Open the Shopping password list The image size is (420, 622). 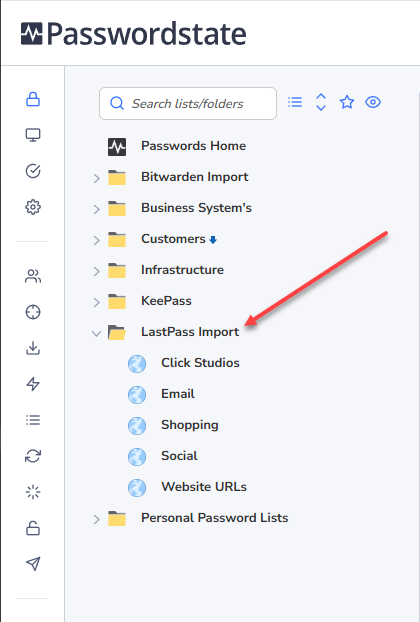[190, 425]
